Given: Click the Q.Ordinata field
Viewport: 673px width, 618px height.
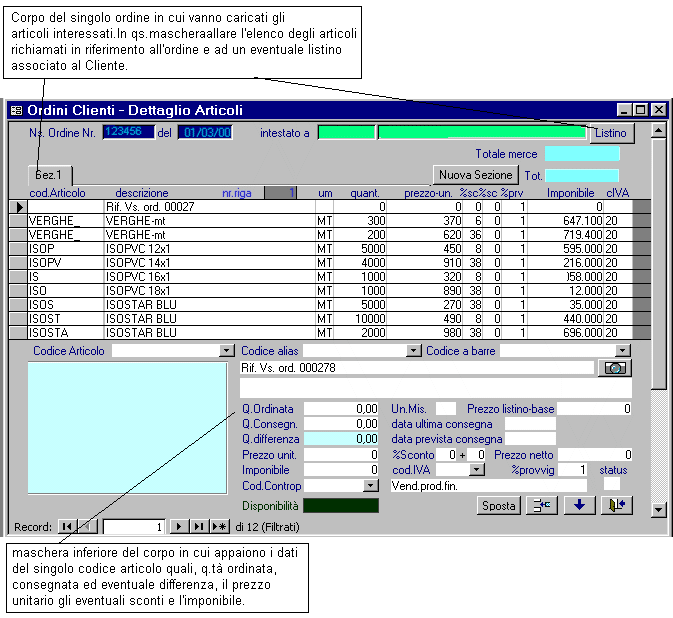Looking at the screenshot, I should pos(341,409).
